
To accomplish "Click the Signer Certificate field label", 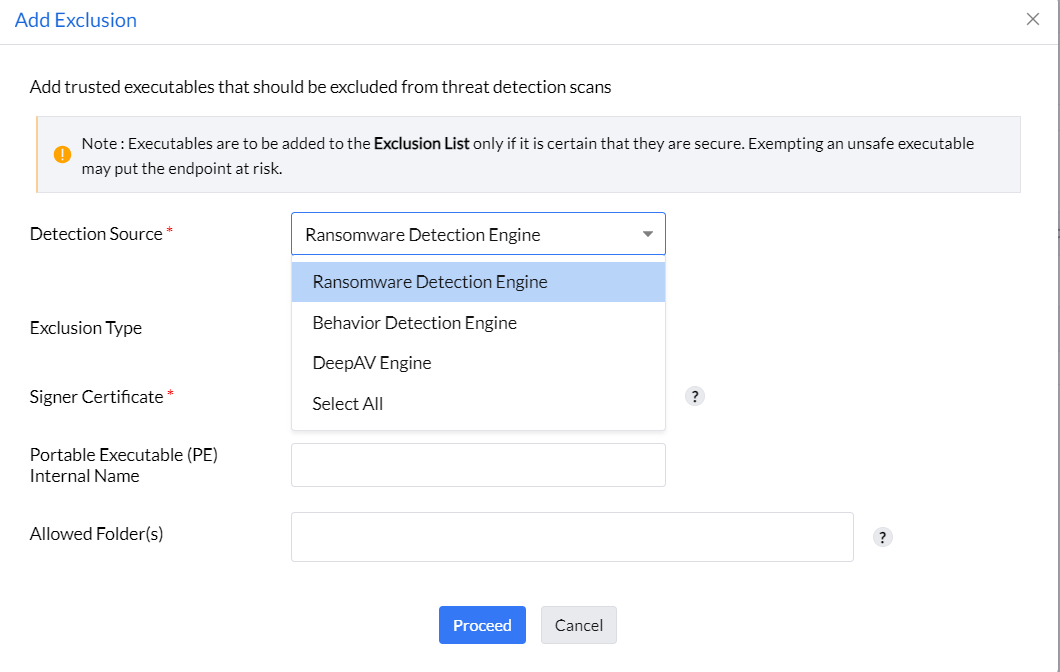I will pos(96,397).
